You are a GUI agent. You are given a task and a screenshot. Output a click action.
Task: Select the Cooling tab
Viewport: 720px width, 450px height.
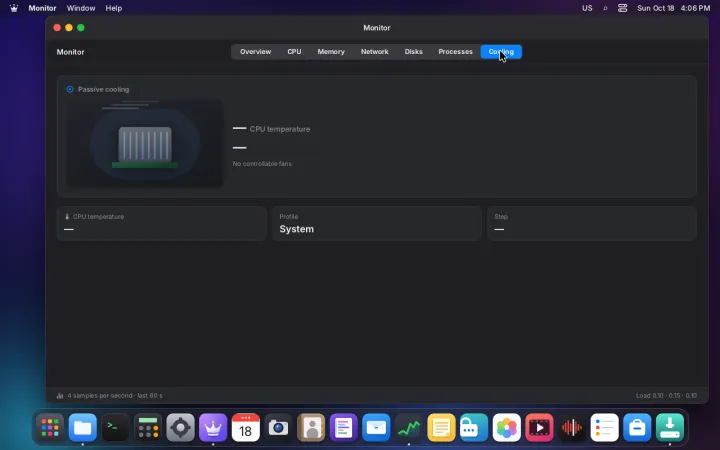[x=501, y=52]
